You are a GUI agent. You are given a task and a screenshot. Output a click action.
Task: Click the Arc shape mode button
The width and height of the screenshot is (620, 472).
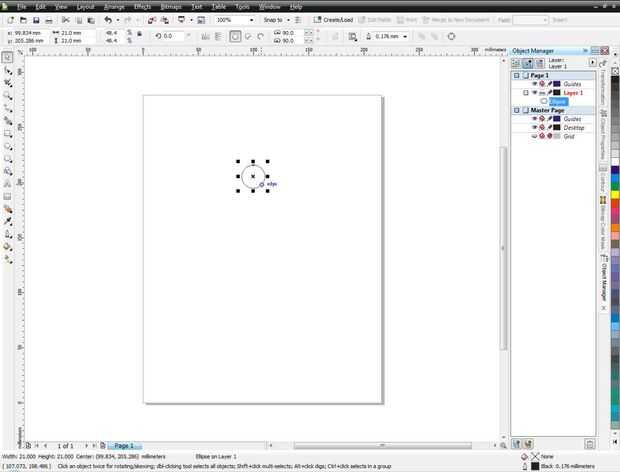coord(261,36)
